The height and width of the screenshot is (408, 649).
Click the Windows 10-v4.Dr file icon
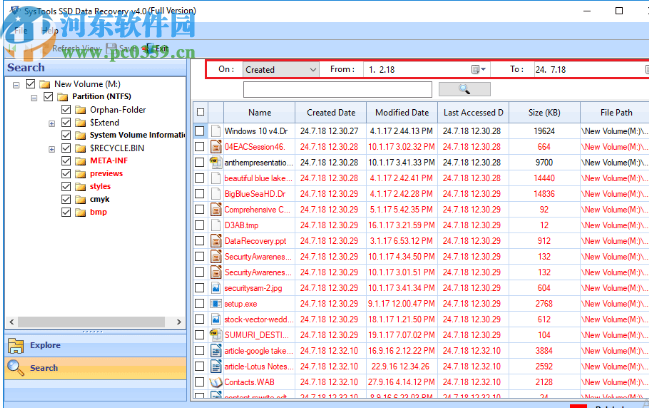216,131
